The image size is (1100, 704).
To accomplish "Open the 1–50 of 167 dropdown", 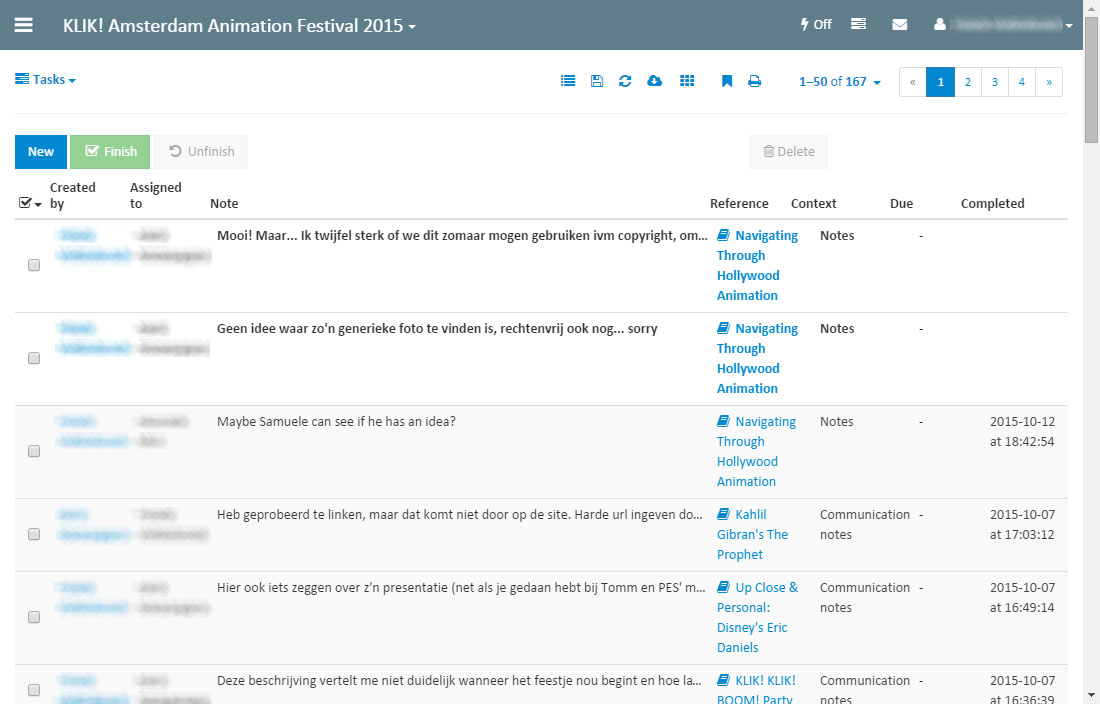I will click(x=840, y=82).
